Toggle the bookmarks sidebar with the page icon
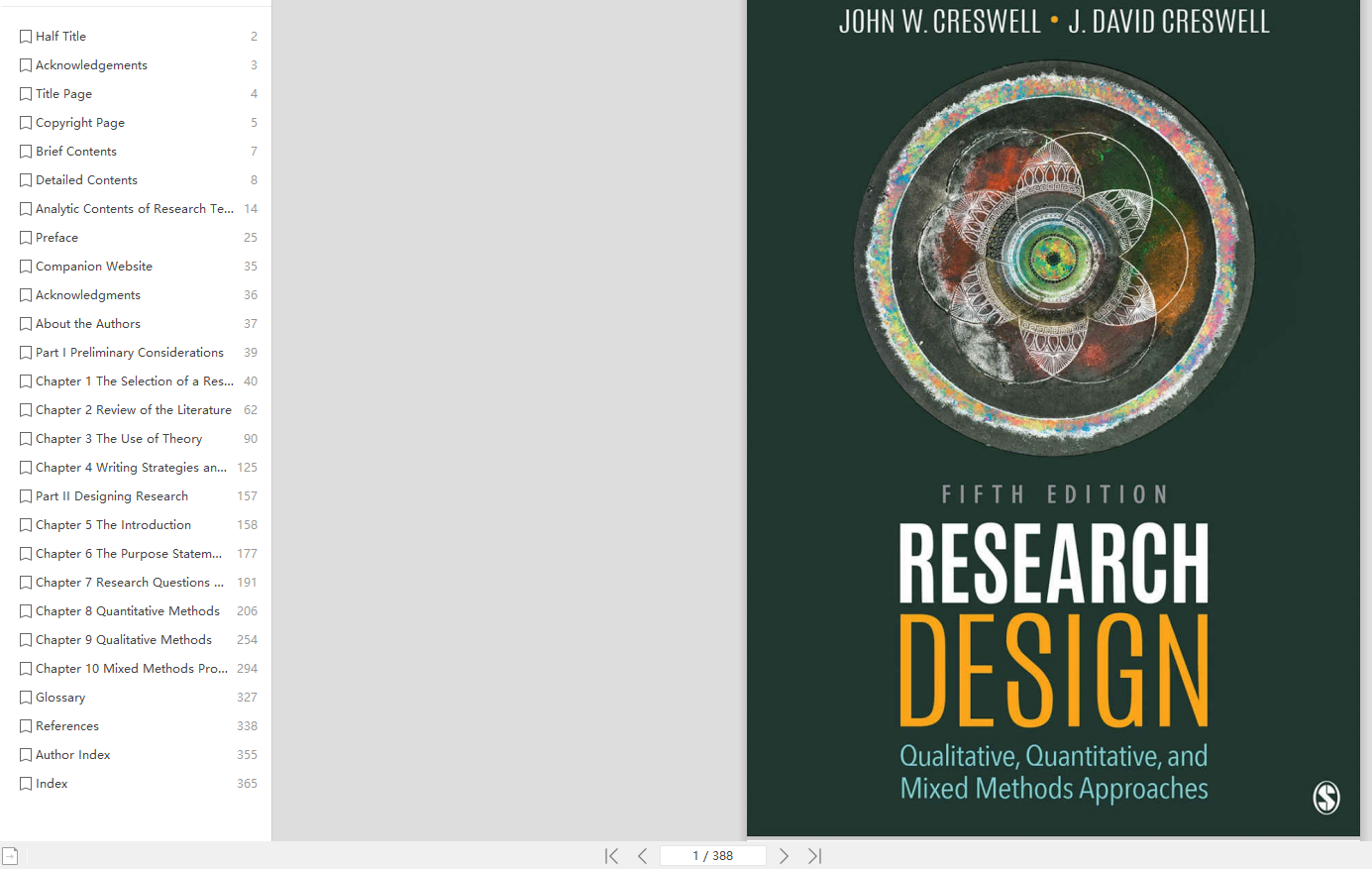The width and height of the screenshot is (1372, 869). [10, 854]
